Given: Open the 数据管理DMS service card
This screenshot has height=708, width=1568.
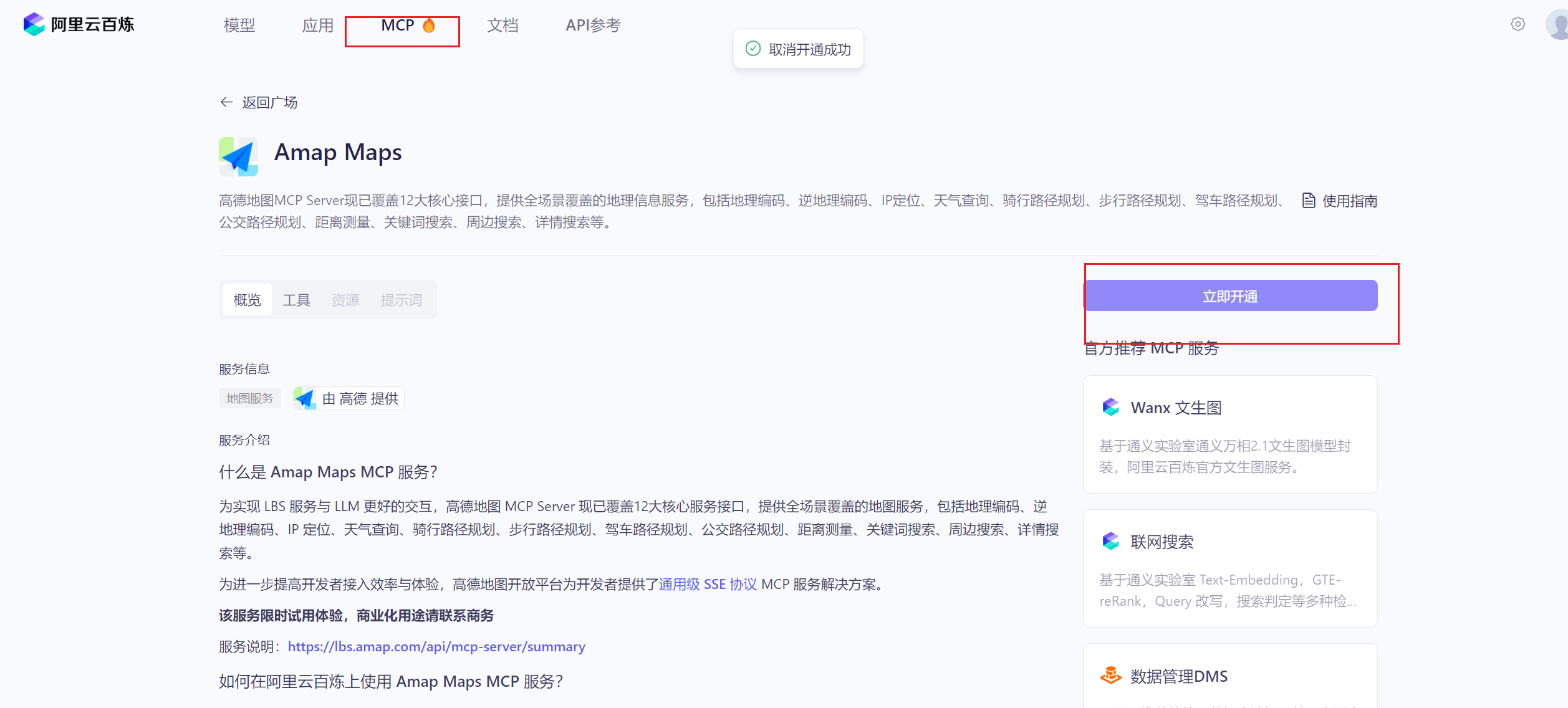Looking at the screenshot, I should [1230, 676].
